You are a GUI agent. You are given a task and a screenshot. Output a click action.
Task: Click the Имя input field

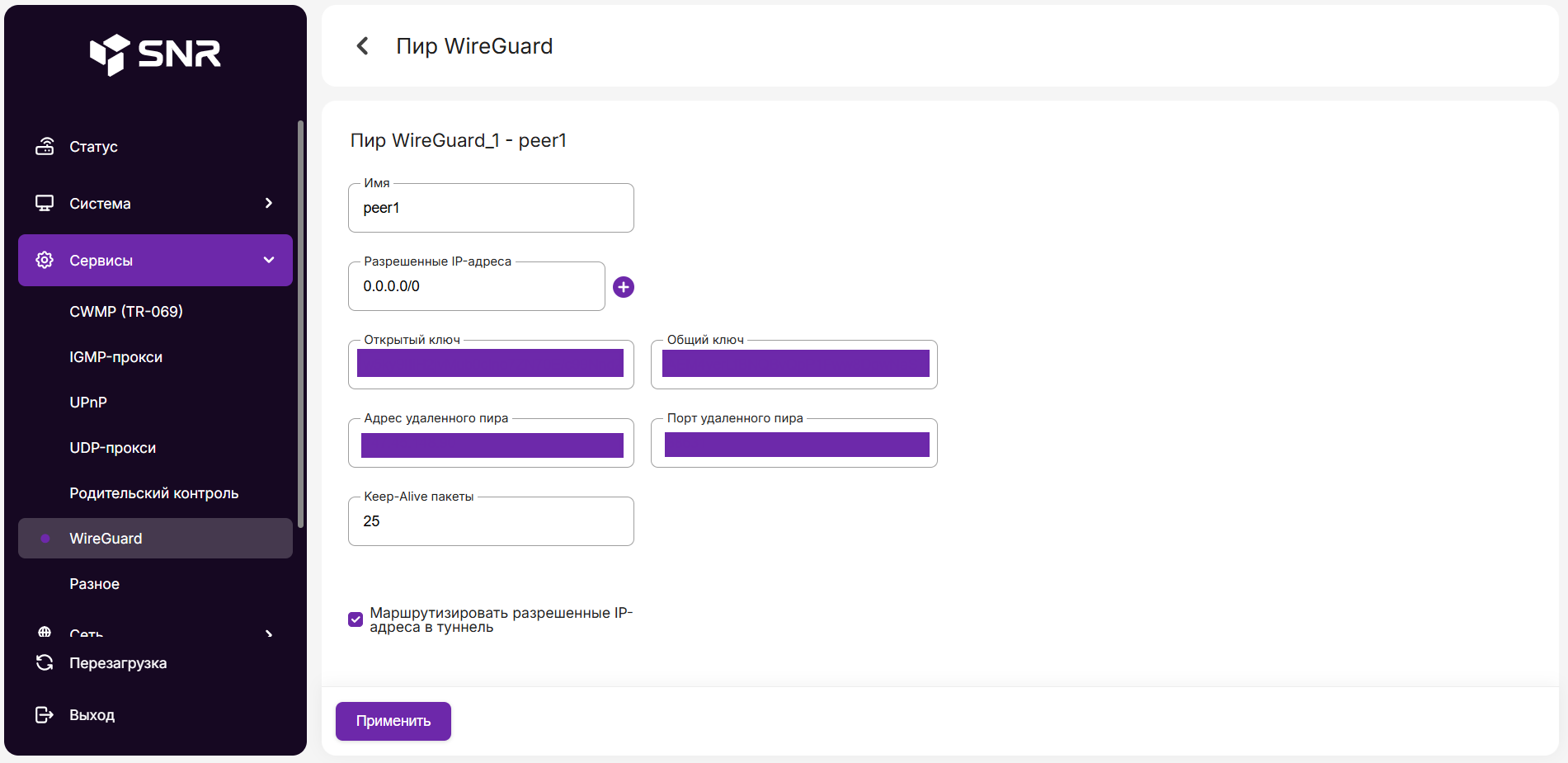pos(491,209)
